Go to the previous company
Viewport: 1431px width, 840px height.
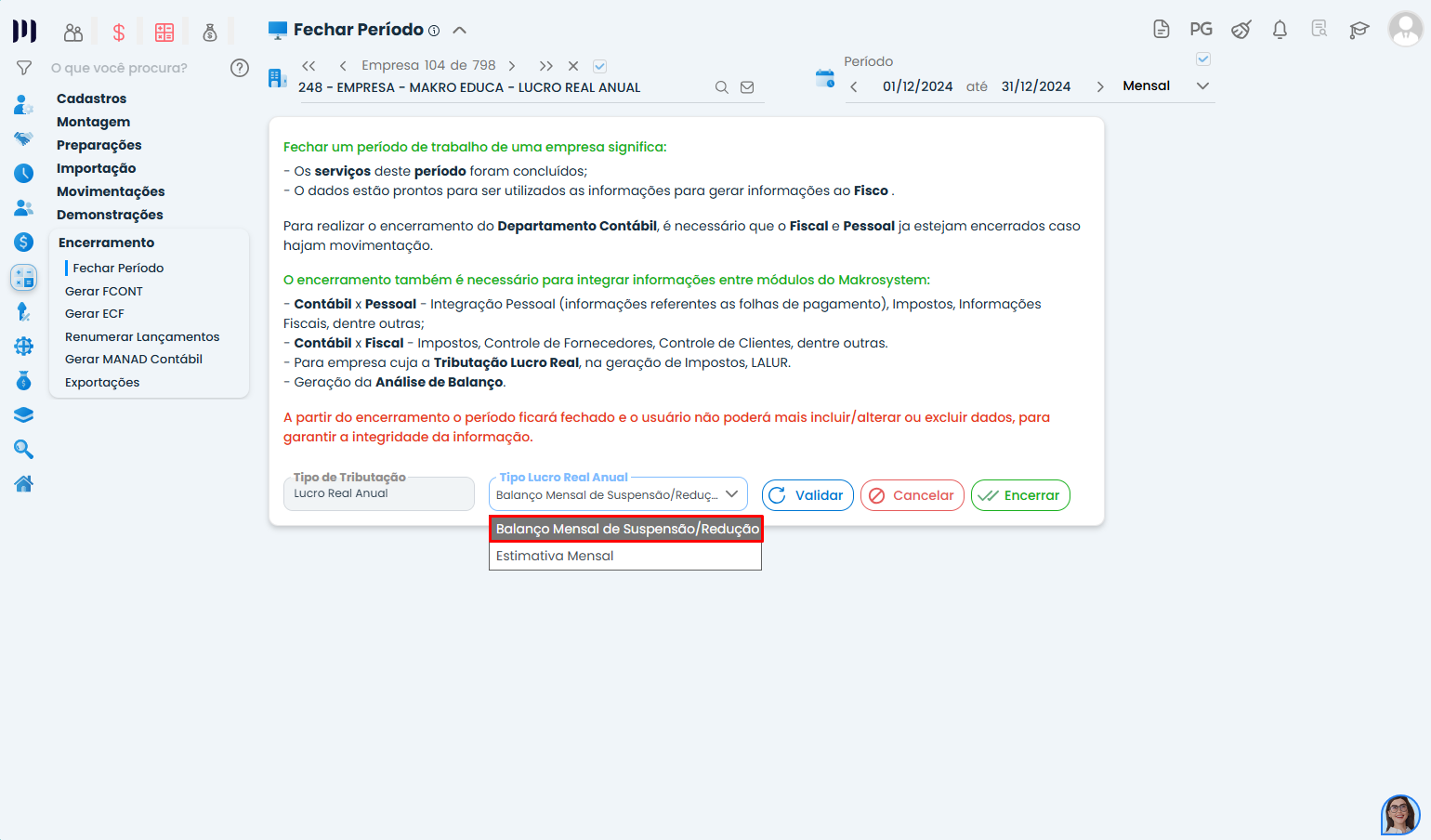pos(343,66)
